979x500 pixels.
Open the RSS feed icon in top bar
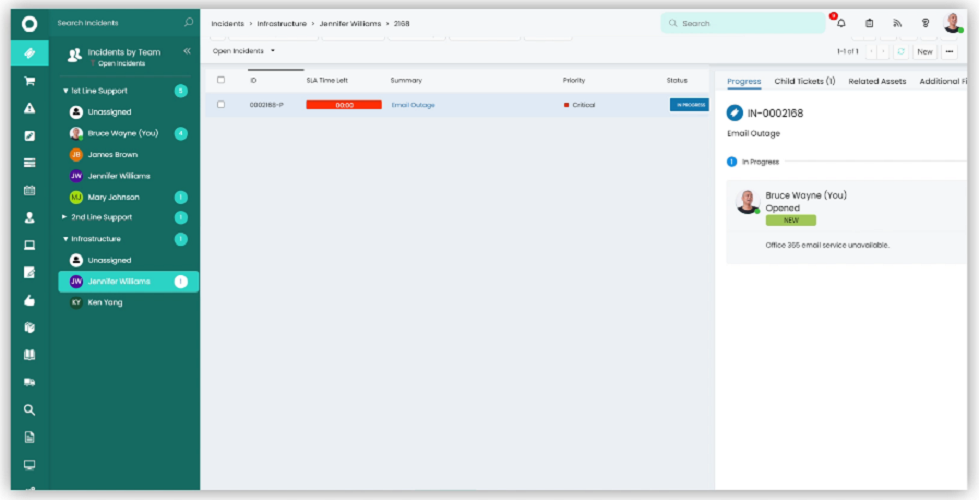(897, 23)
